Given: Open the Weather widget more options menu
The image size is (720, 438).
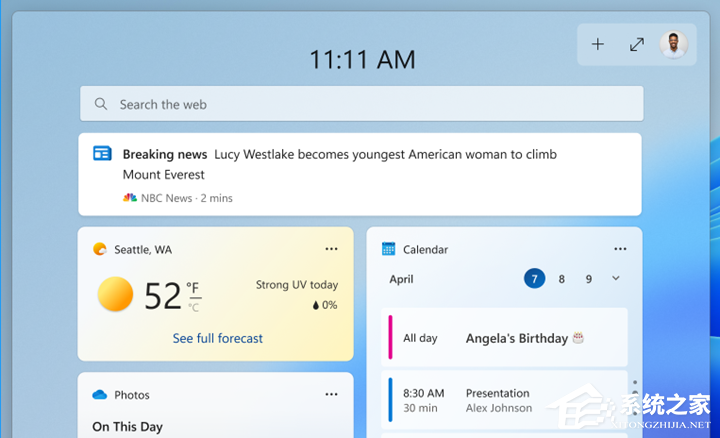Looking at the screenshot, I should click(x=331, y=249).
